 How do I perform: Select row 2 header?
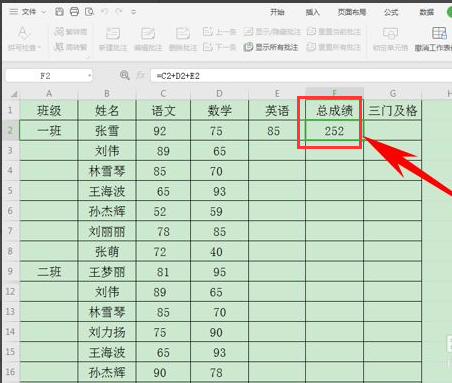[x=10, y=130]
